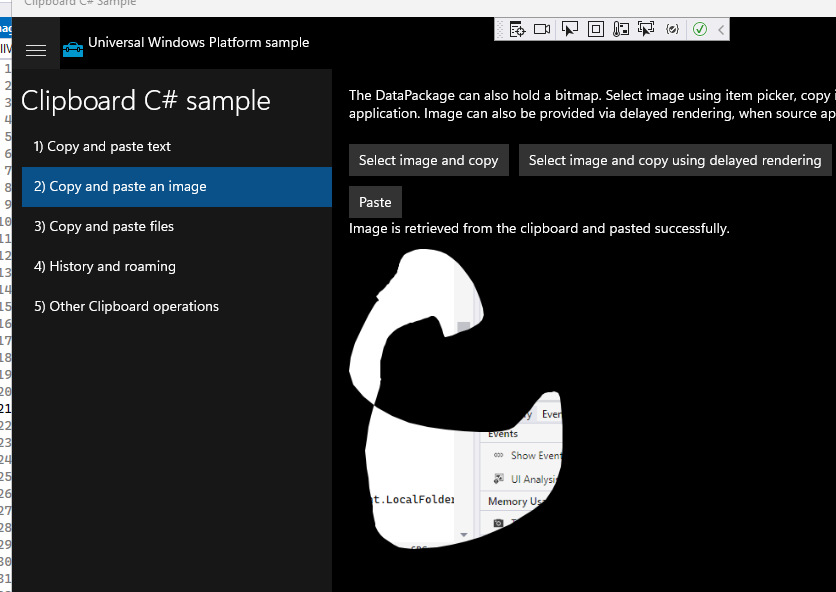Enable the track focused element icon
This screenshot has width=836, height=592.
[646, 29]
